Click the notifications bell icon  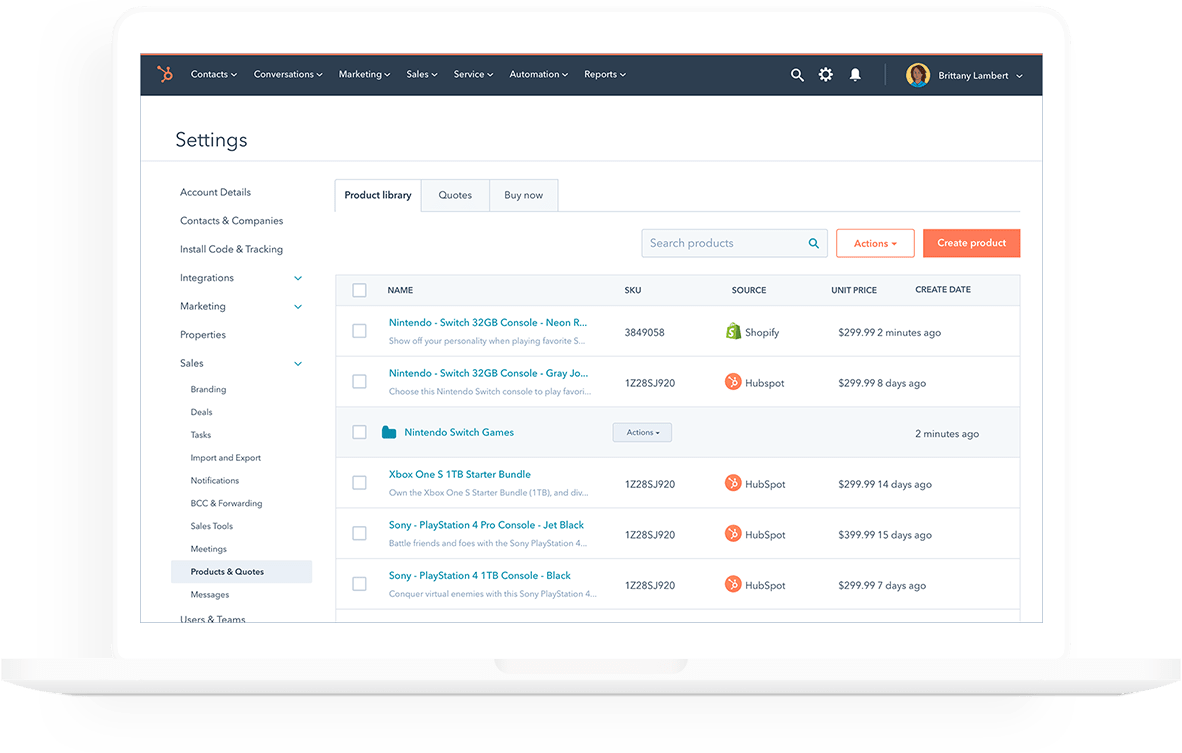pos(855,75)
